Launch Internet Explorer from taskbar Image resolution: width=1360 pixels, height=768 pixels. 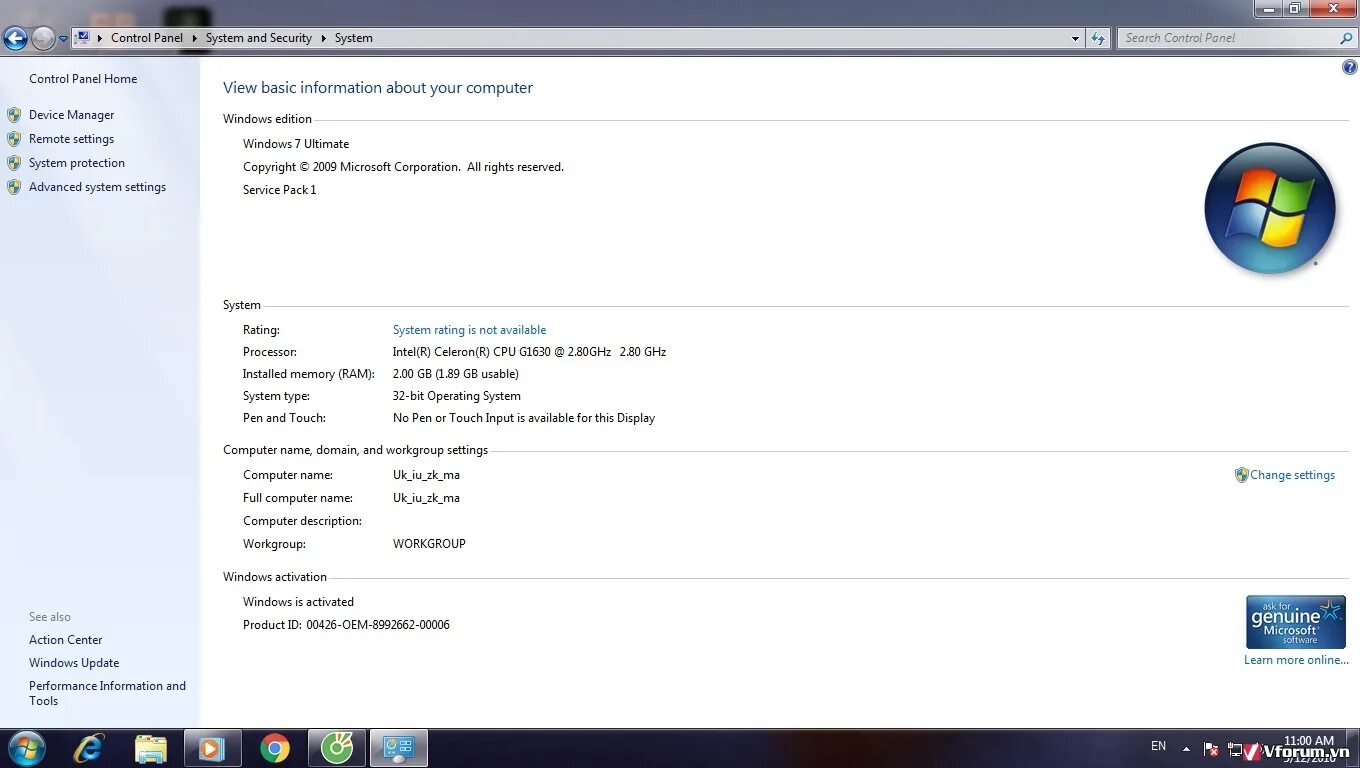point(89,748)
